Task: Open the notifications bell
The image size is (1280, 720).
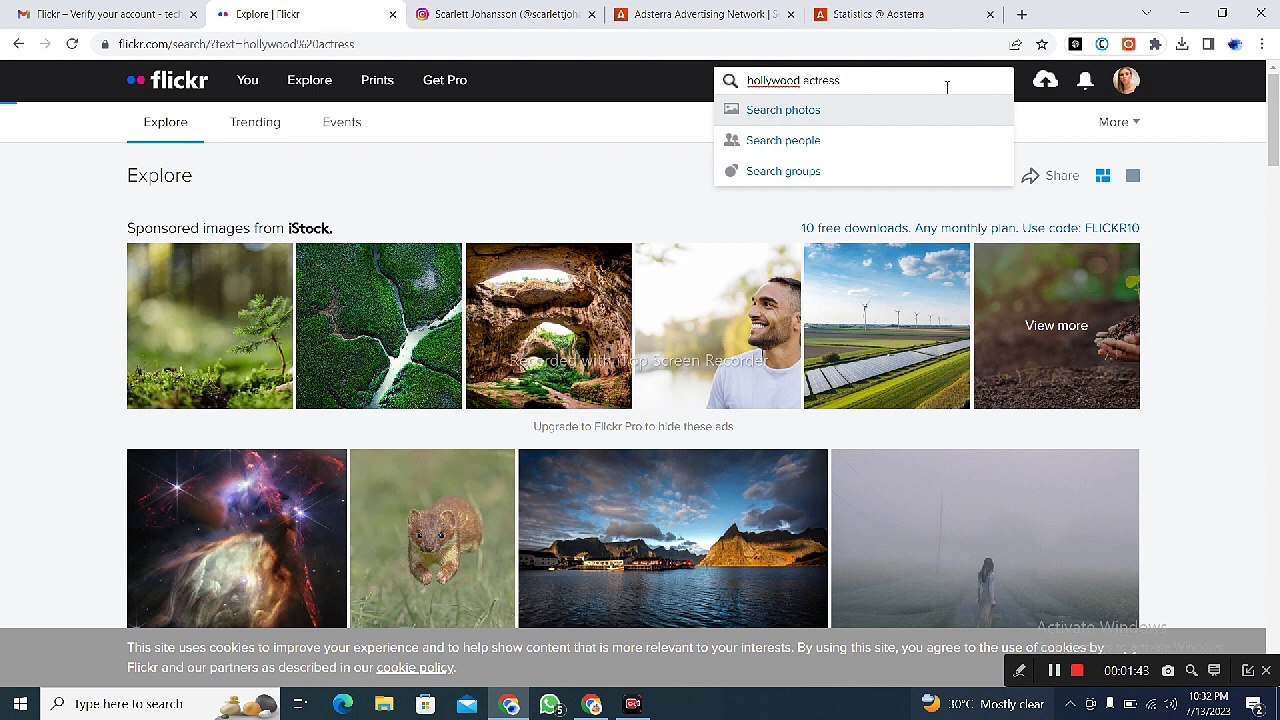Action: (1085, 80)
